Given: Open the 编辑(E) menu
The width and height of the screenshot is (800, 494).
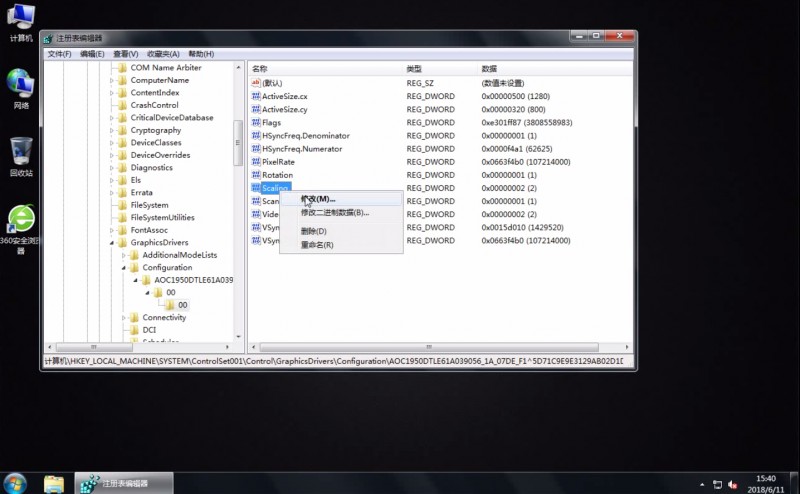Looking at the screenshot, I should point(92,54).
